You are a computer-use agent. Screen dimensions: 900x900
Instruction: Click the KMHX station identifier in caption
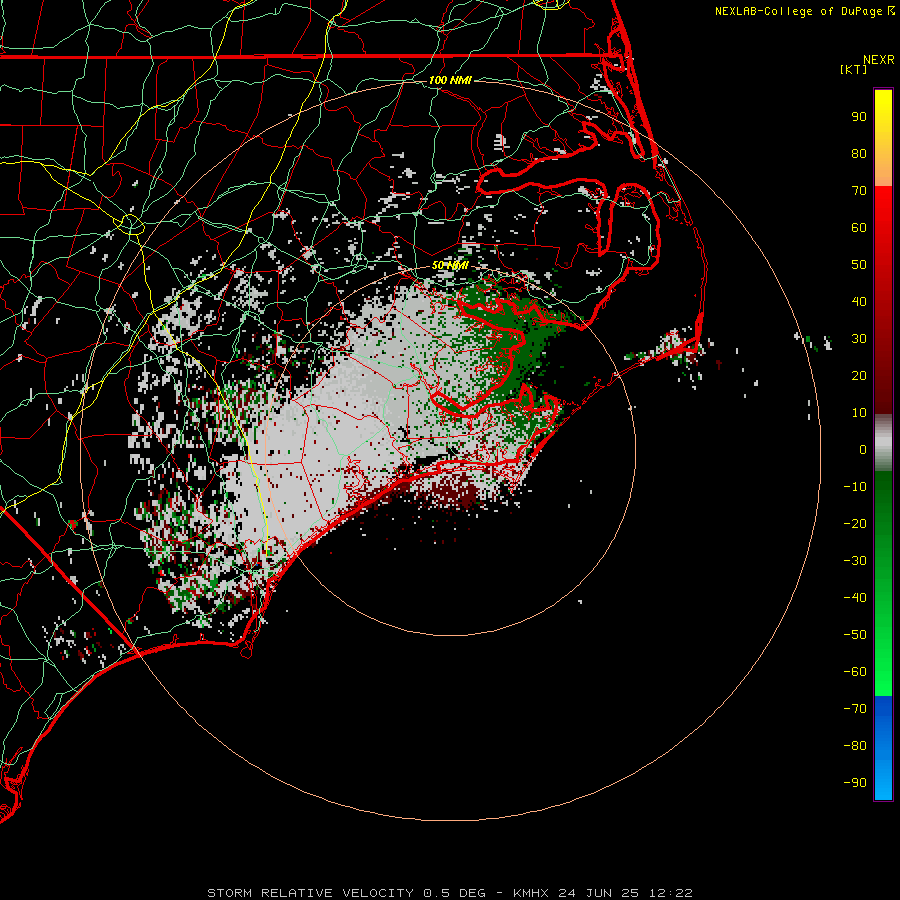point(531,893)
